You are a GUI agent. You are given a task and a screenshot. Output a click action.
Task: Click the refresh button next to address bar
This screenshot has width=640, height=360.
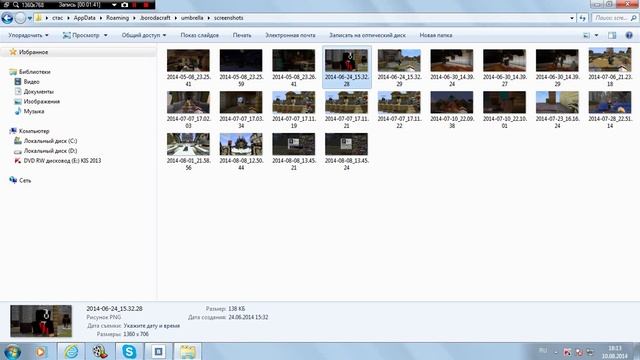click(x=582, y=18)
